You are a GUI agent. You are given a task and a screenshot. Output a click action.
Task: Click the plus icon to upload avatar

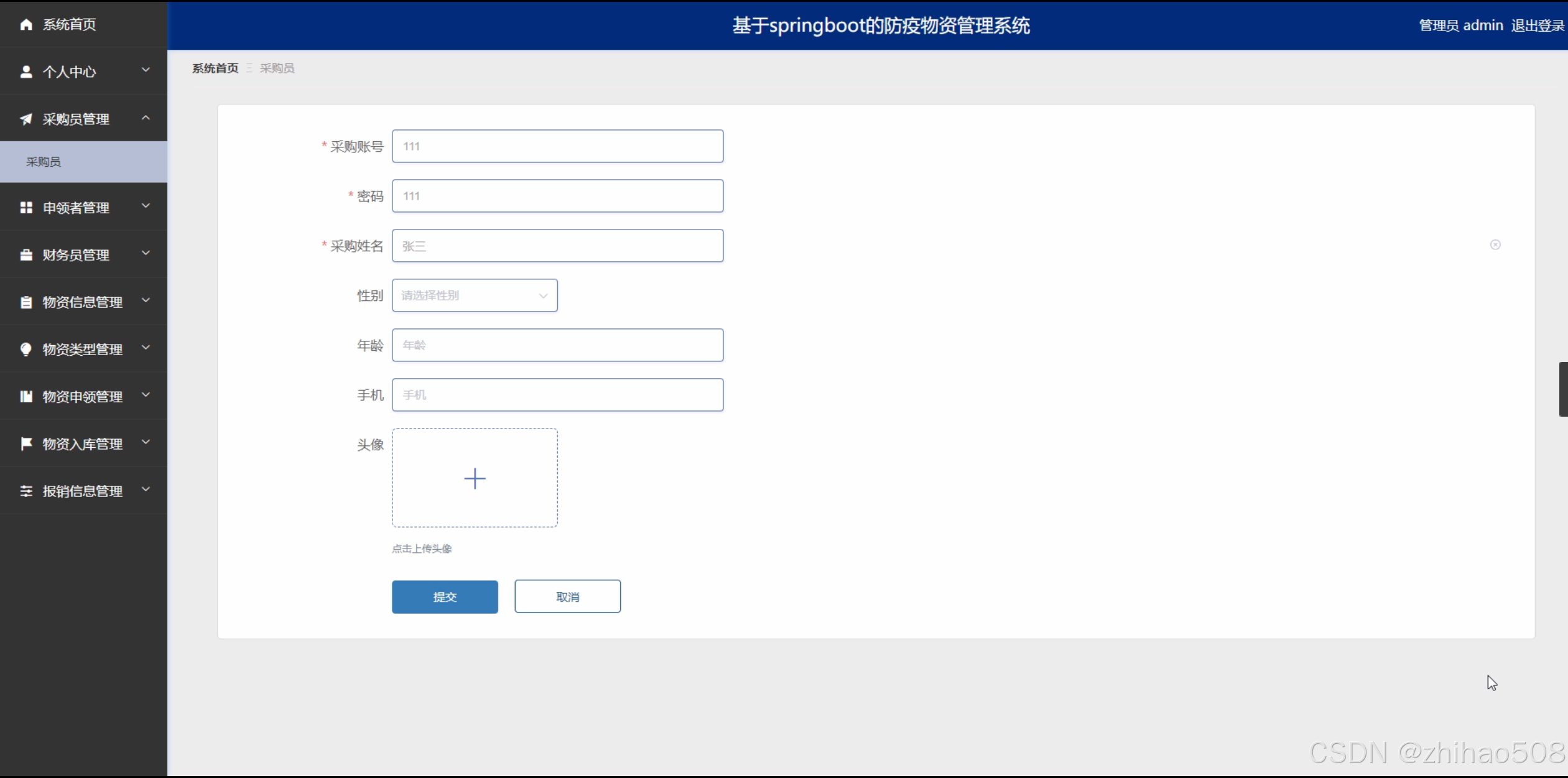pyautogui.click(x=475, y=478)
